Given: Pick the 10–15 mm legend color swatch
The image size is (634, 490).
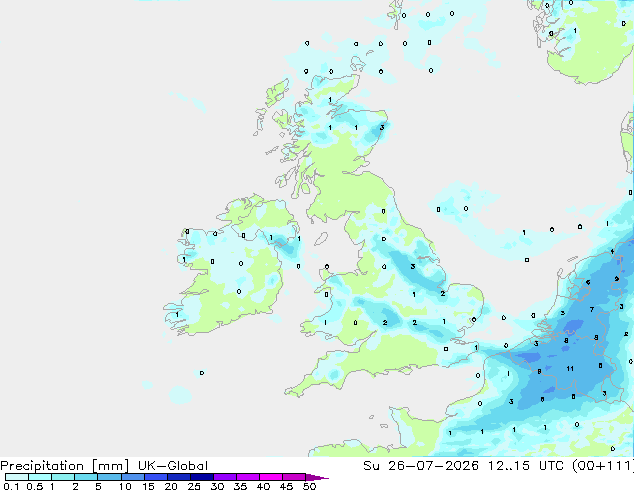Looking at the screenshot, I should click(133, 477).
